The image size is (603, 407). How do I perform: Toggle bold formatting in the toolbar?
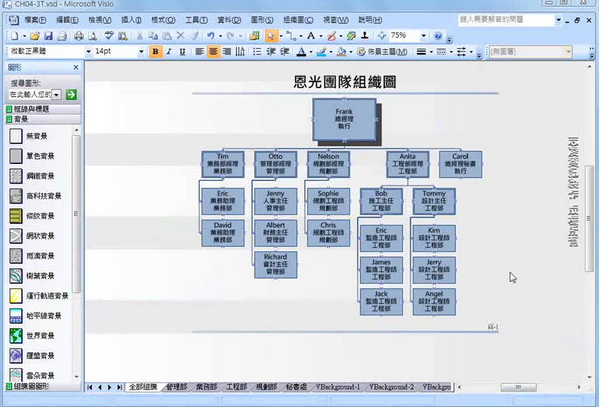pos(155,51)
